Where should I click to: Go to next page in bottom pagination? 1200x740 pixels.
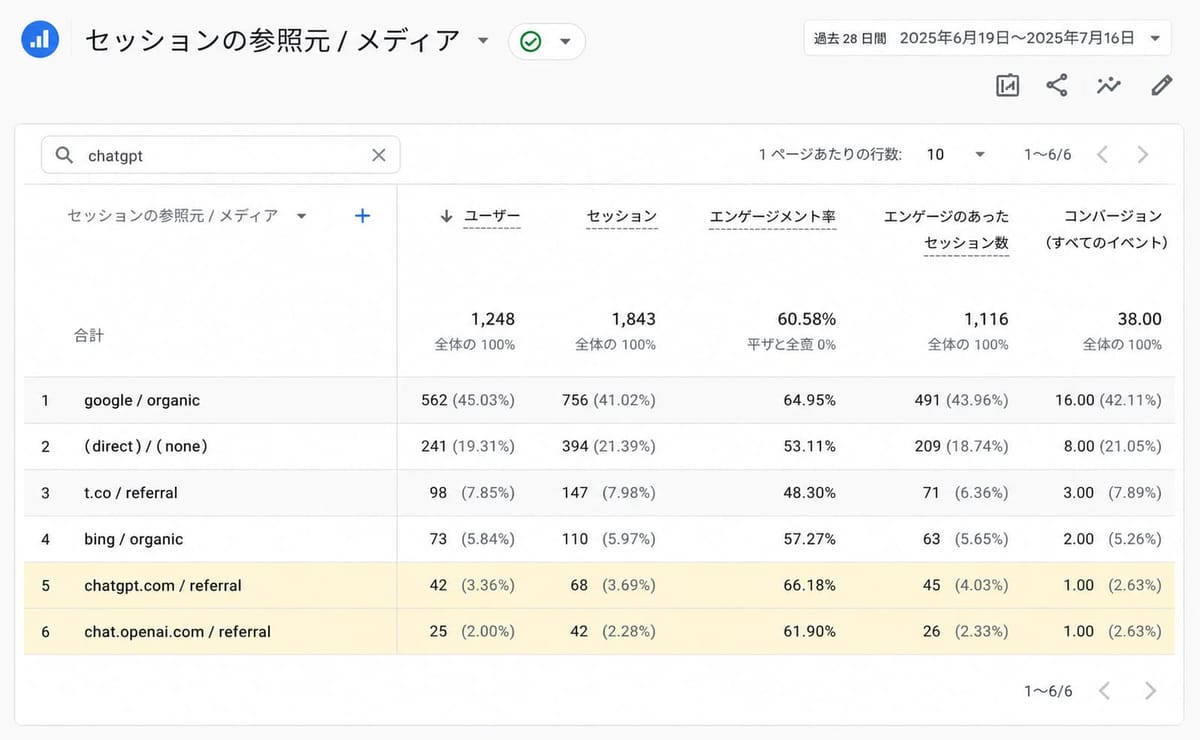1150,691
